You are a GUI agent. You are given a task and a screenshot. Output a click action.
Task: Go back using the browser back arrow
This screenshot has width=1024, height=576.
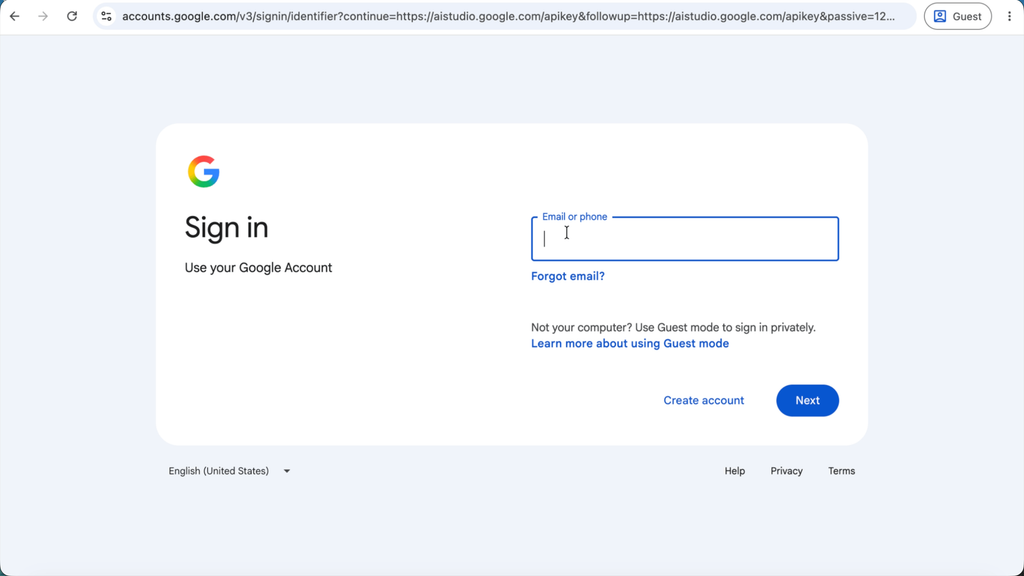[14, 16]
